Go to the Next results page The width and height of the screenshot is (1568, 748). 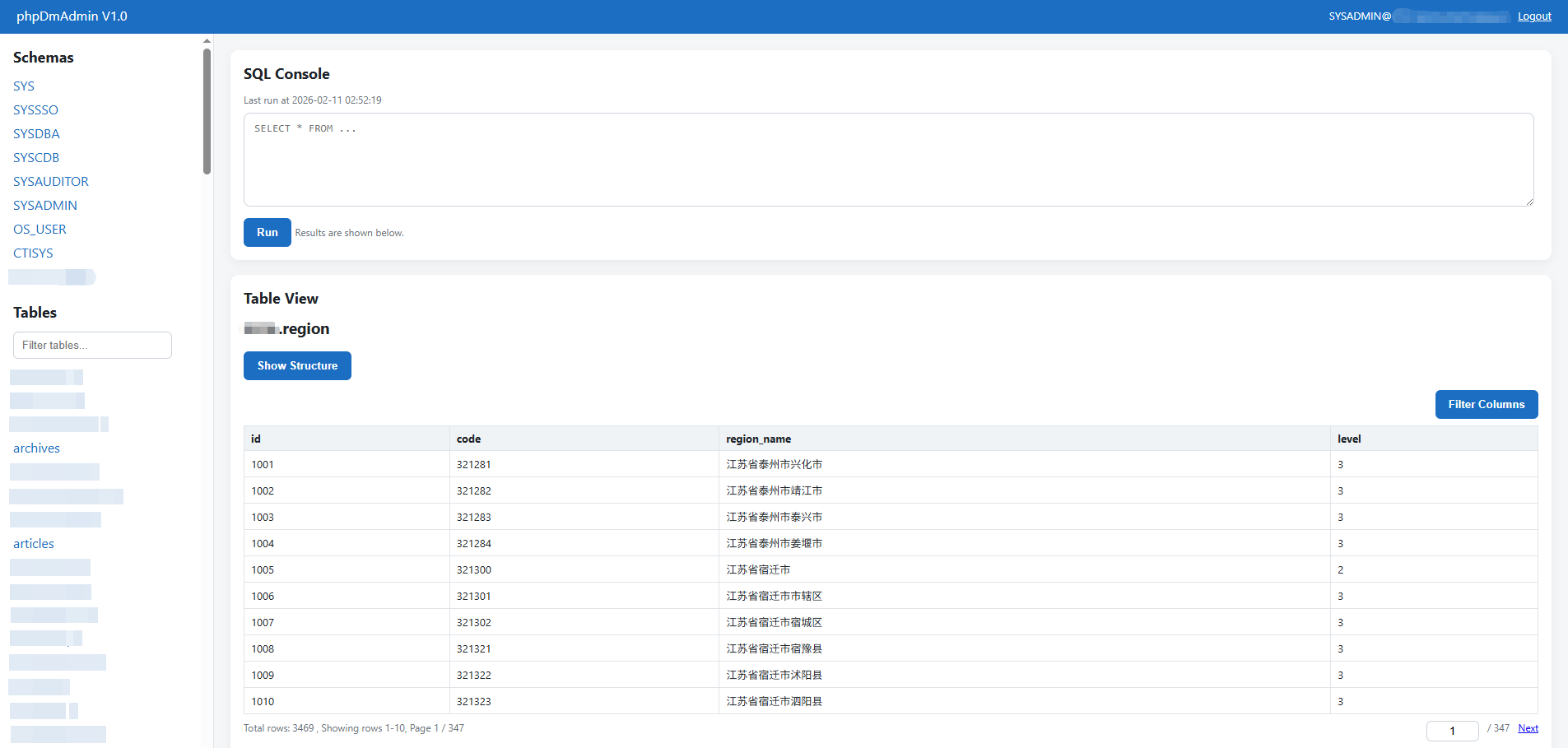[x=1528, y=728]
